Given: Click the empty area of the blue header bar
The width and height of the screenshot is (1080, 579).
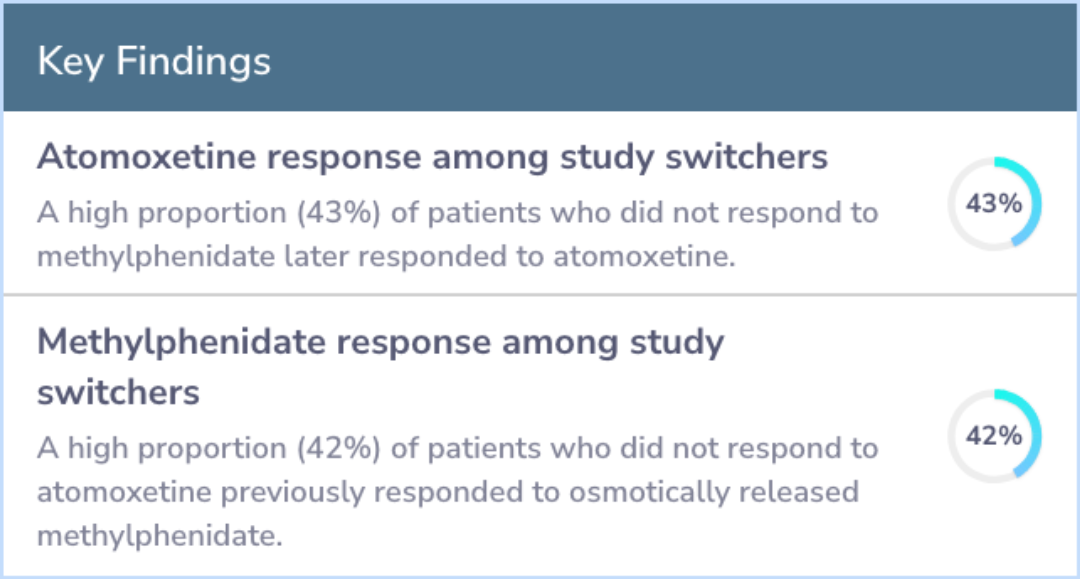Looking at the screenshot, I should coord(675,59).
